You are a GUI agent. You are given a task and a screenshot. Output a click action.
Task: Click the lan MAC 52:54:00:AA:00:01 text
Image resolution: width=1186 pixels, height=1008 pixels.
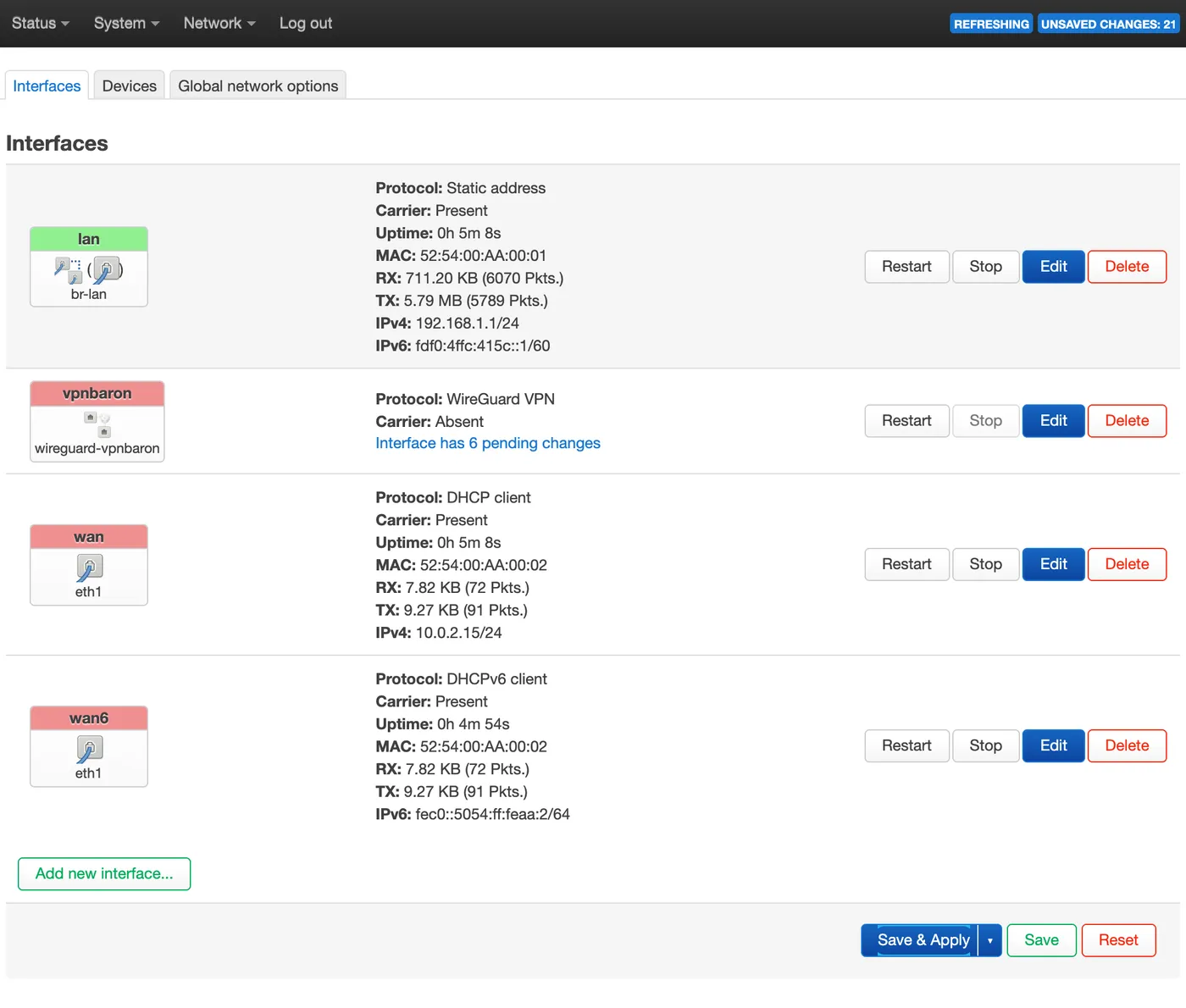[461, 256]
